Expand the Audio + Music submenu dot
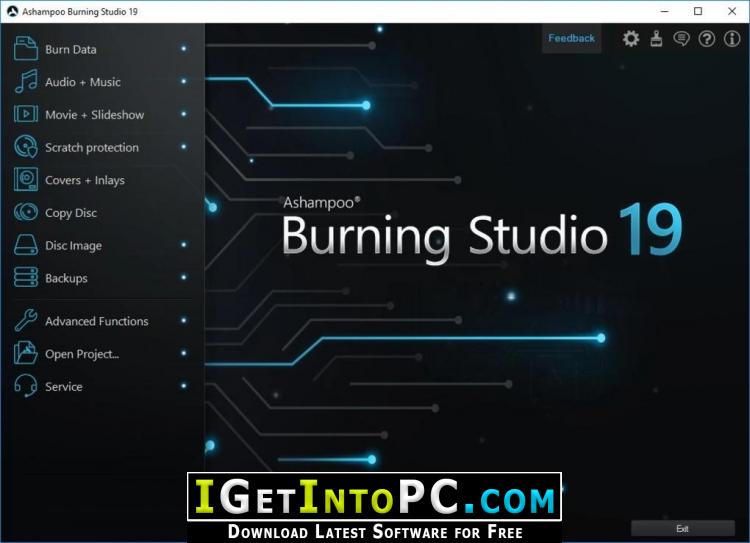The height and width of the screenshot is (543, 750). click(184, 81)
